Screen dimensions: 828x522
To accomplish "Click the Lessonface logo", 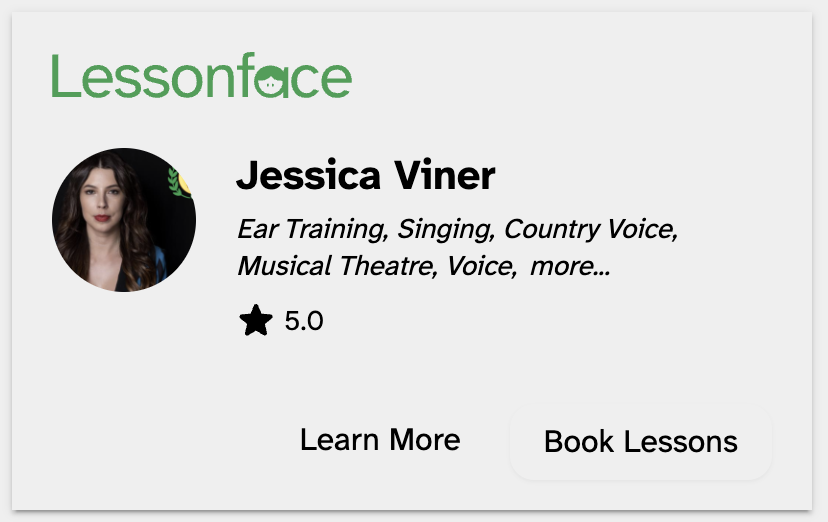I will [201, 77].
